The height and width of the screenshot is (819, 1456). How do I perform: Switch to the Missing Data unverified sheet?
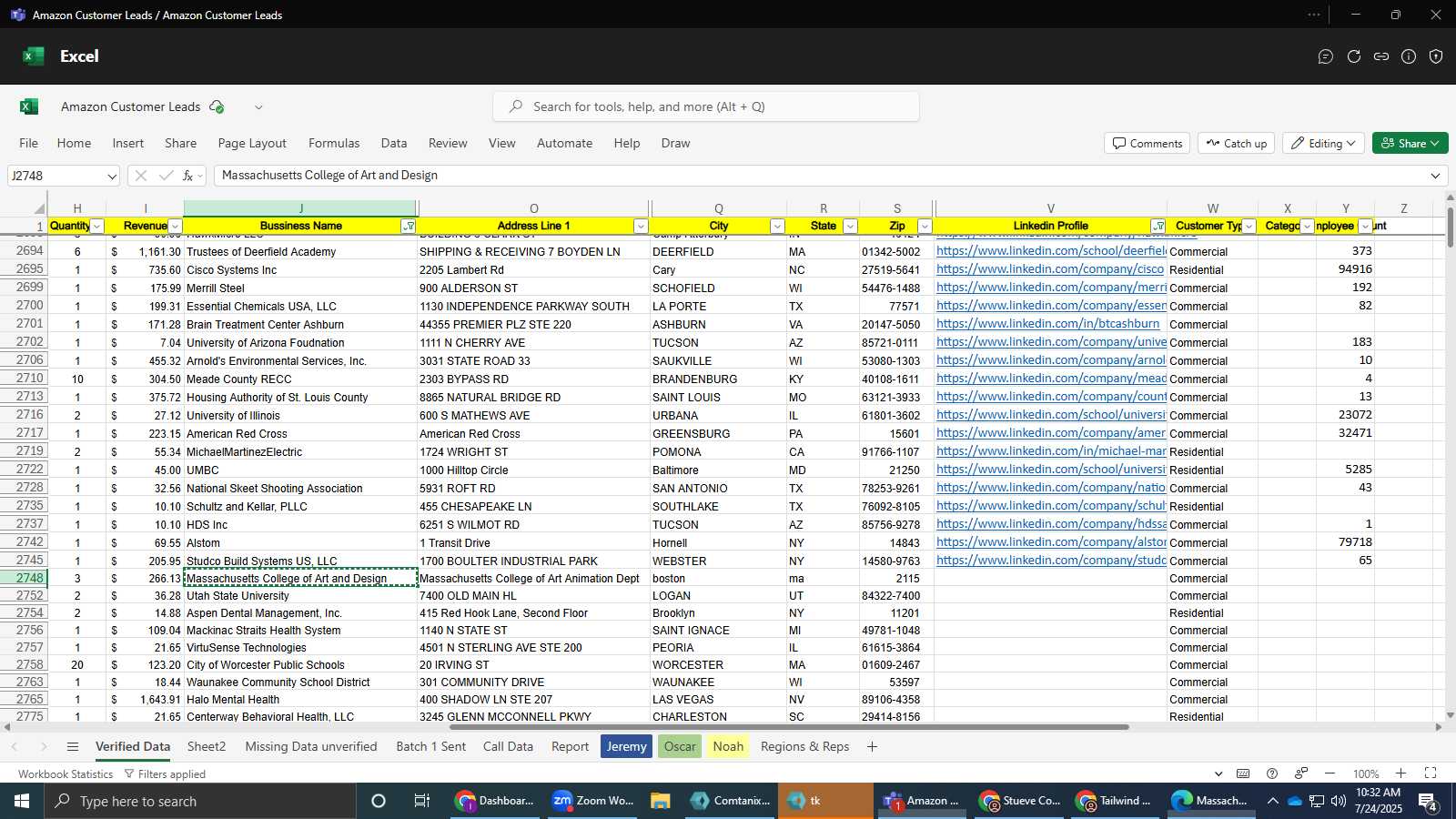coord(311,746)
